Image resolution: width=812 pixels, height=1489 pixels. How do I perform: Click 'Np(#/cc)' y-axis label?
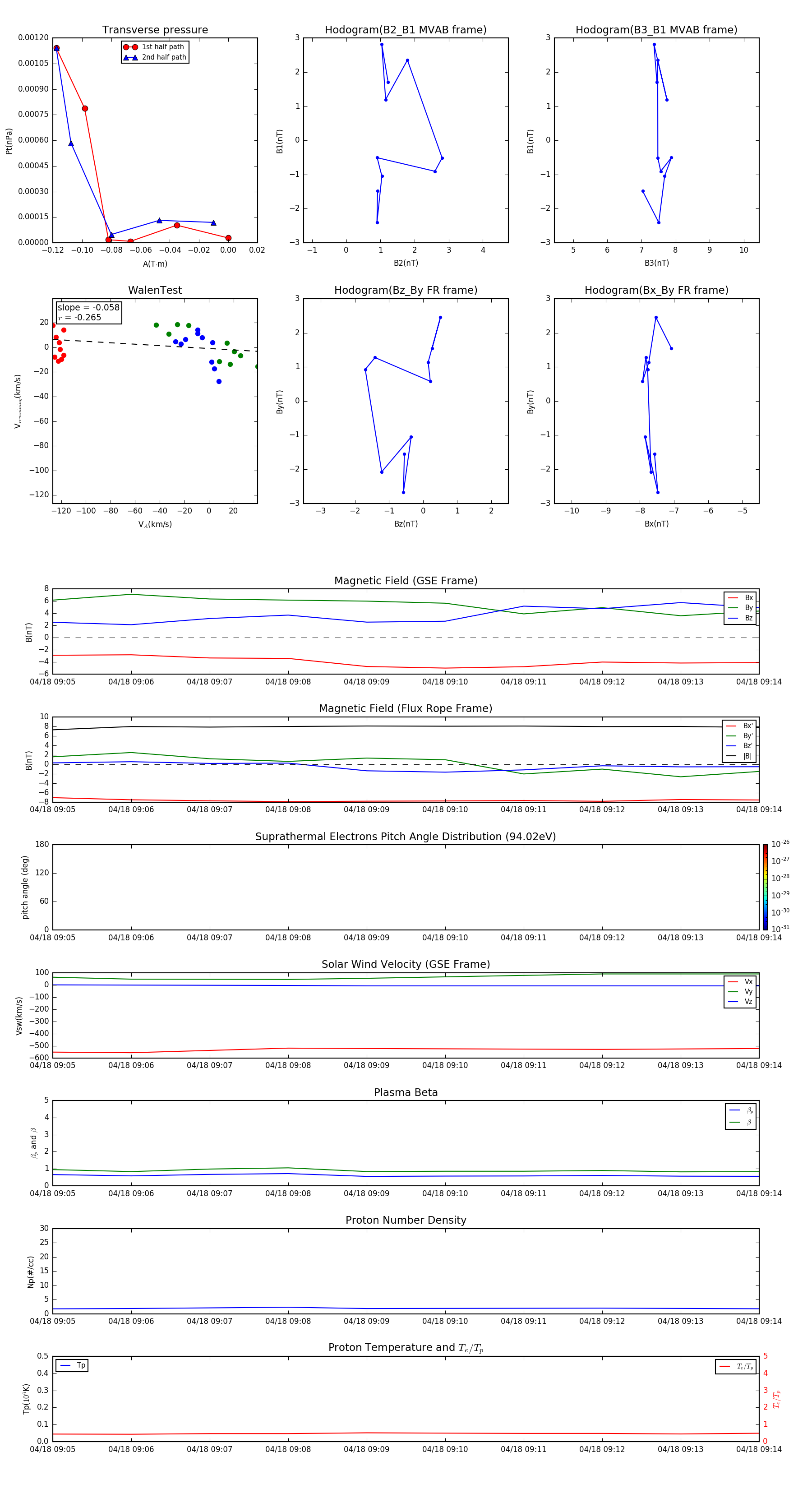click(x=31, y=1272)
